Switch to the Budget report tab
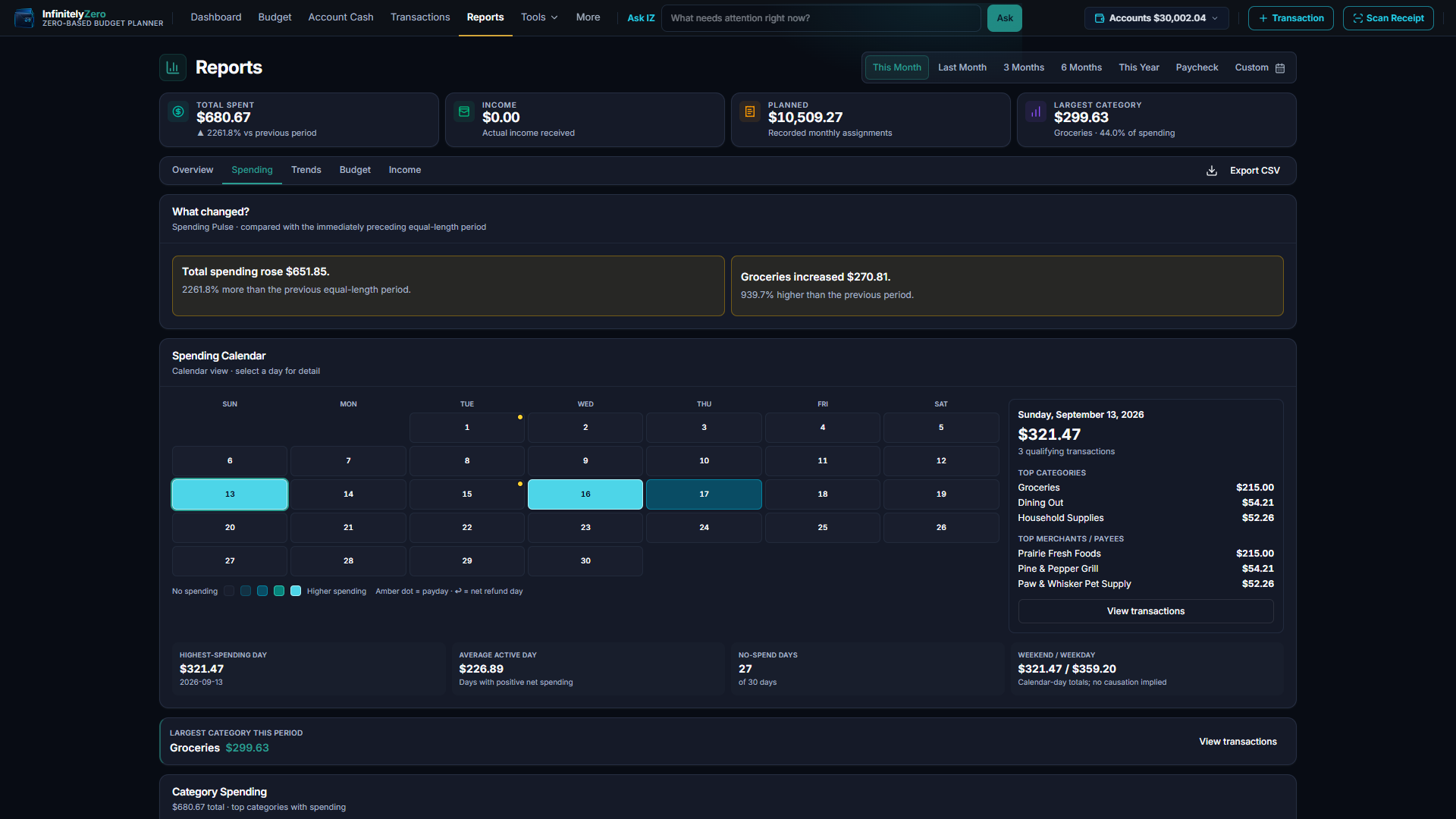Image resolution: width=1456 pixels, height=819 pixels. point(355,170)
